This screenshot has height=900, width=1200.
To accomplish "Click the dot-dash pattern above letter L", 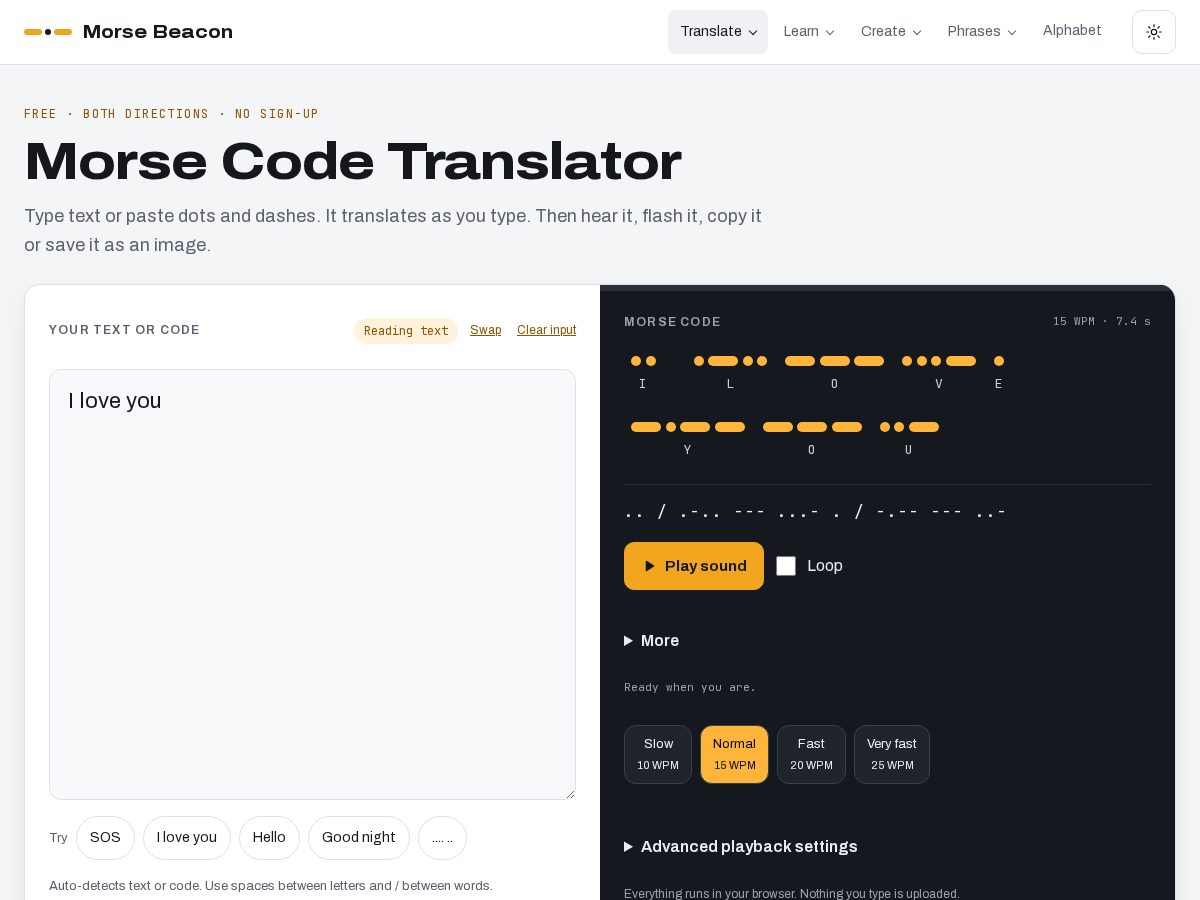I will pos(730,361).
